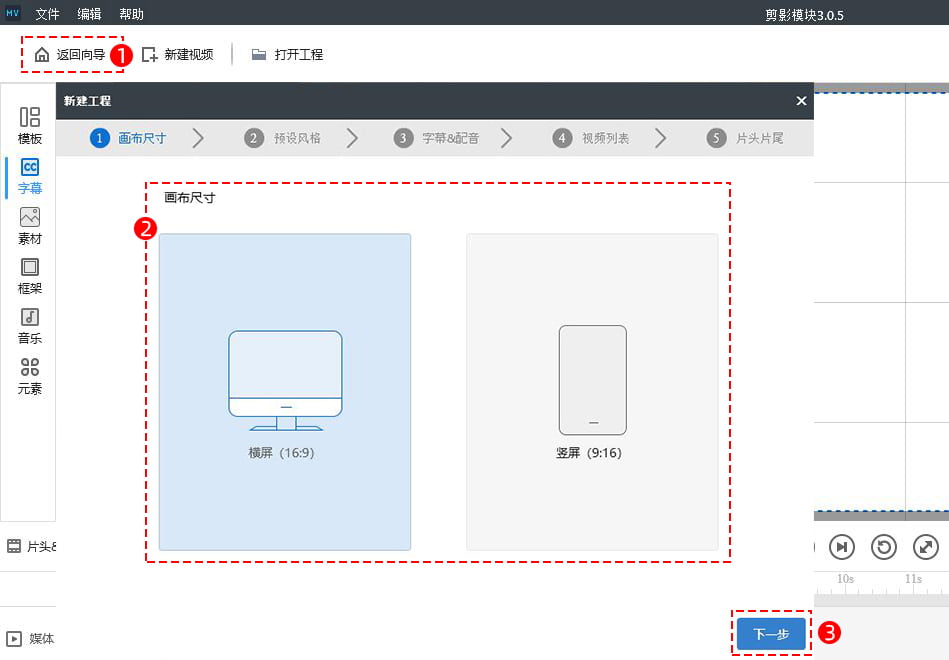
Task: Open the 帮助 menu
Action: [x=131, y=14]
